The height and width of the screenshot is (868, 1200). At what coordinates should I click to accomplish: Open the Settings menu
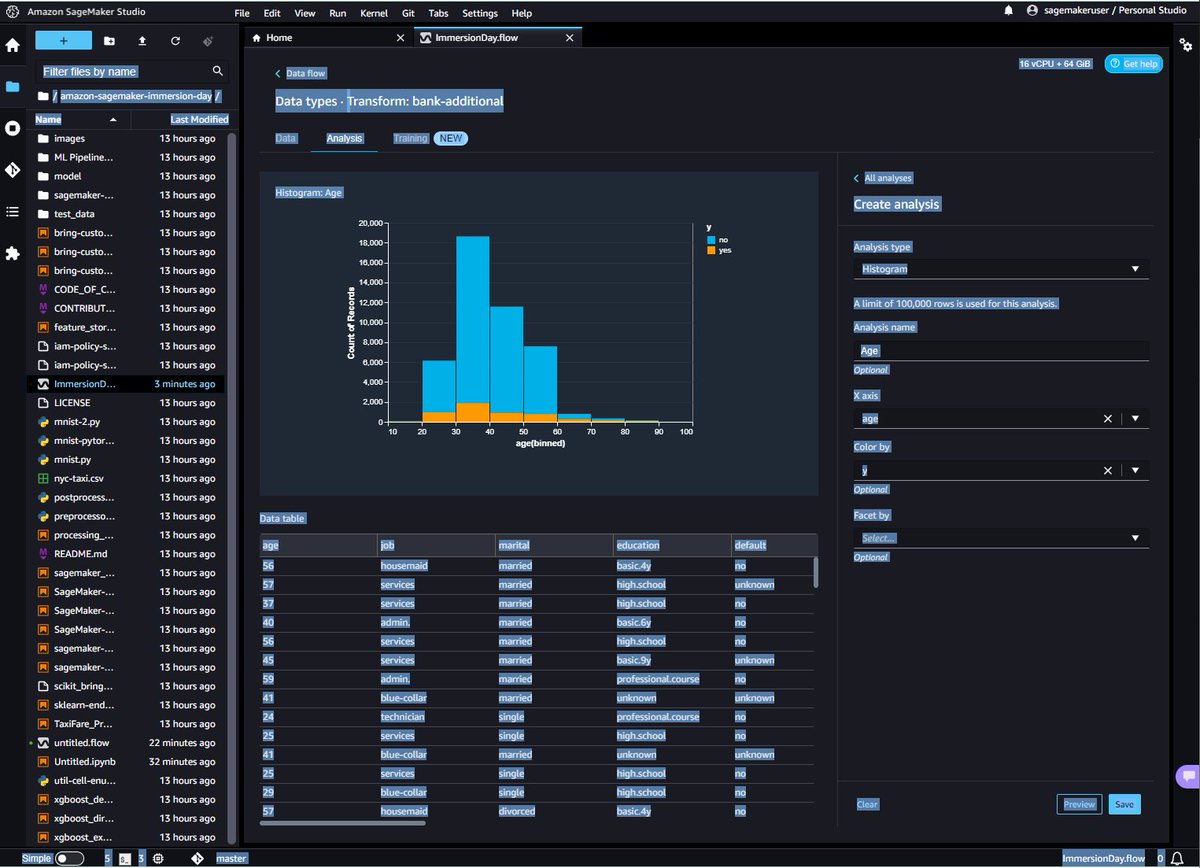(480, 14)
